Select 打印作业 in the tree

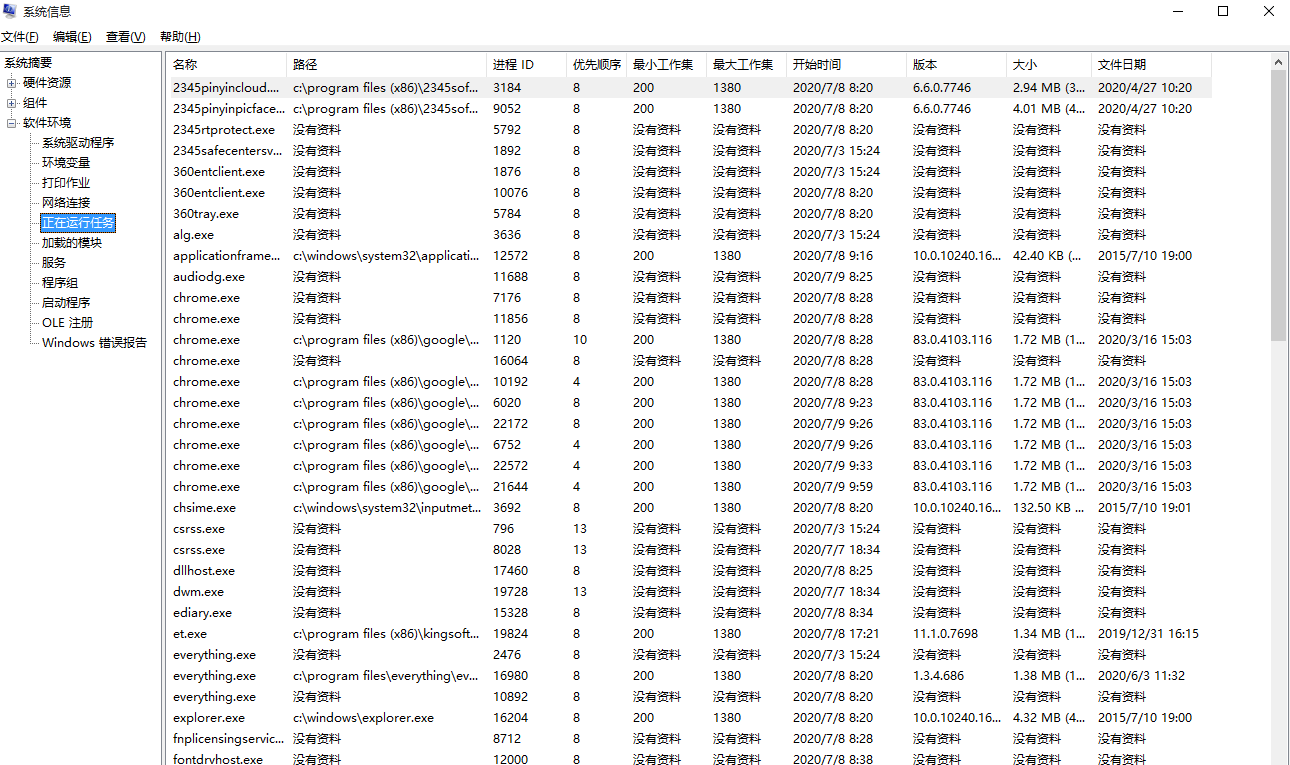pos(66,183)
